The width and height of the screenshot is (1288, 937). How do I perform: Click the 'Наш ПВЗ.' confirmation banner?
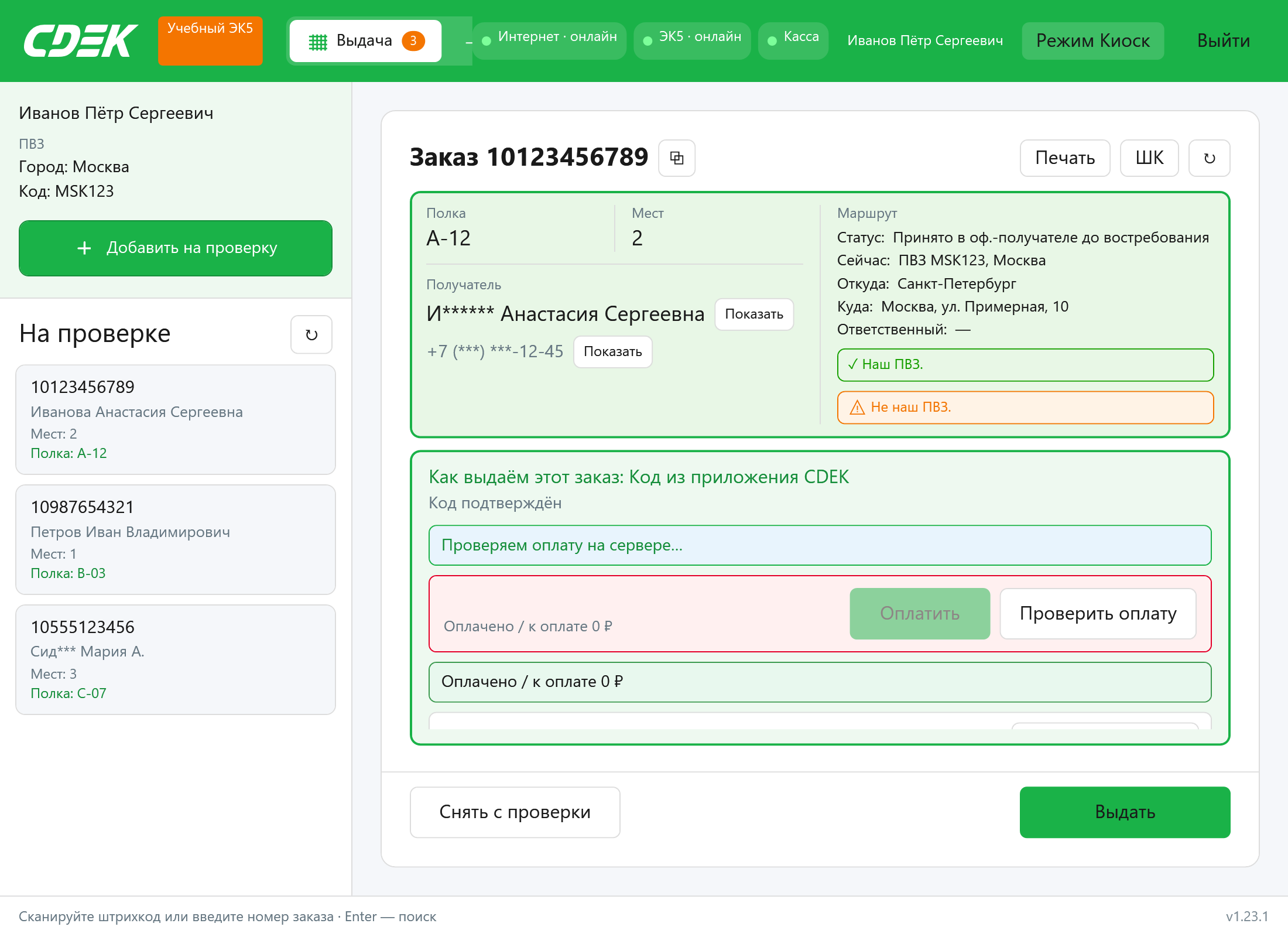(1025, 364)
